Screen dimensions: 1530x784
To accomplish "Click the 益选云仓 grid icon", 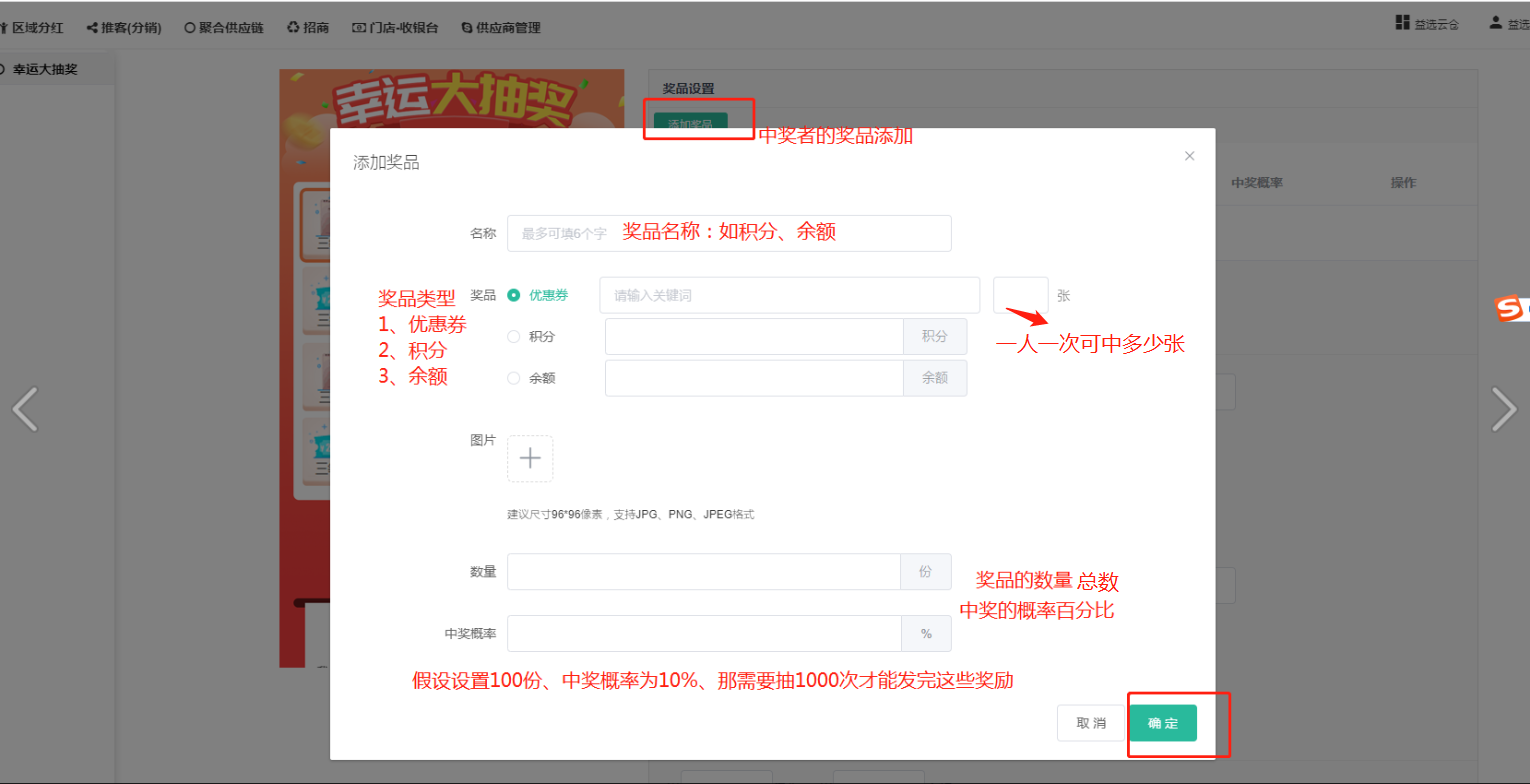I will click(1402, 23).
